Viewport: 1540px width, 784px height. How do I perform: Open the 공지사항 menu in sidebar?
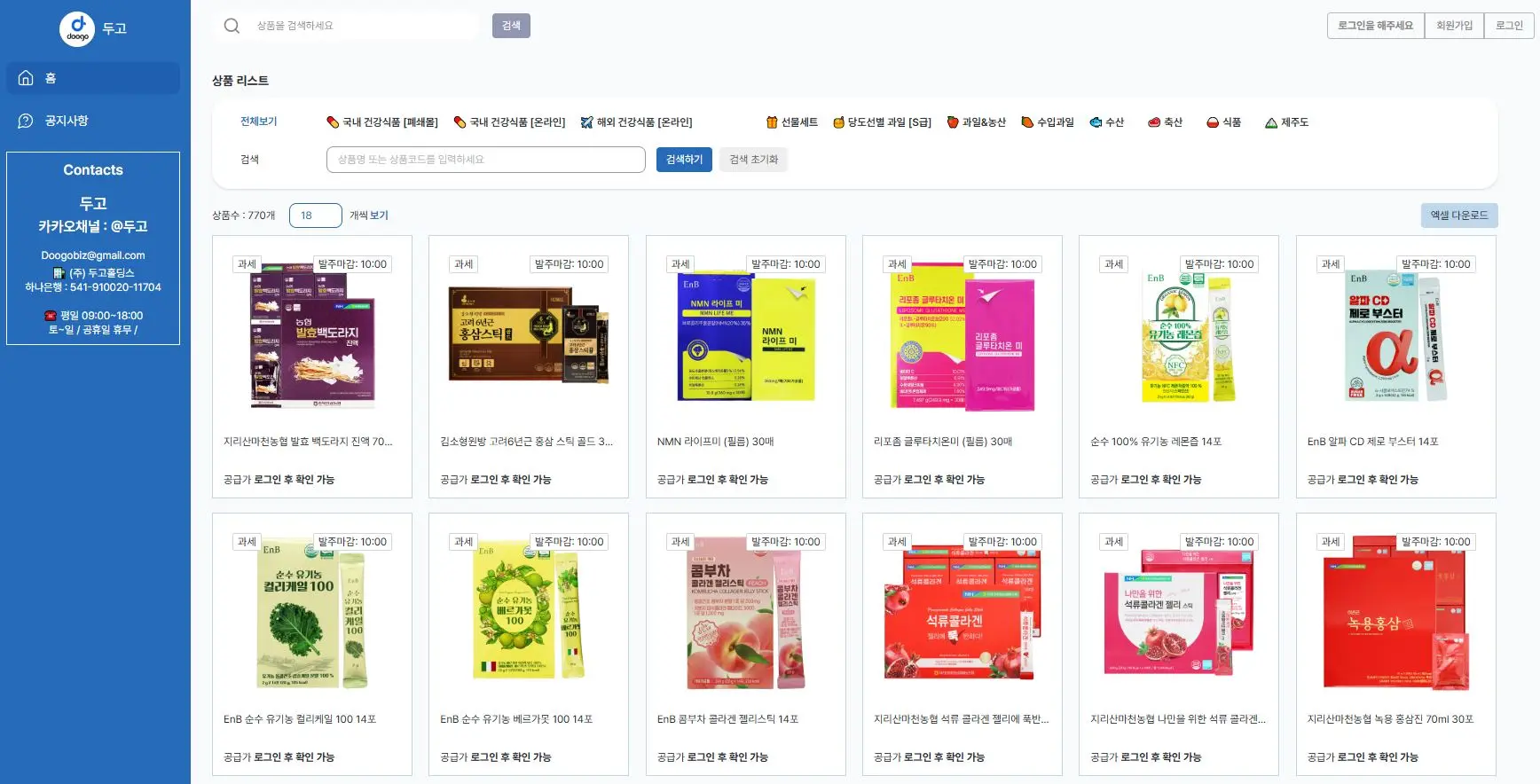coord(93,121)
